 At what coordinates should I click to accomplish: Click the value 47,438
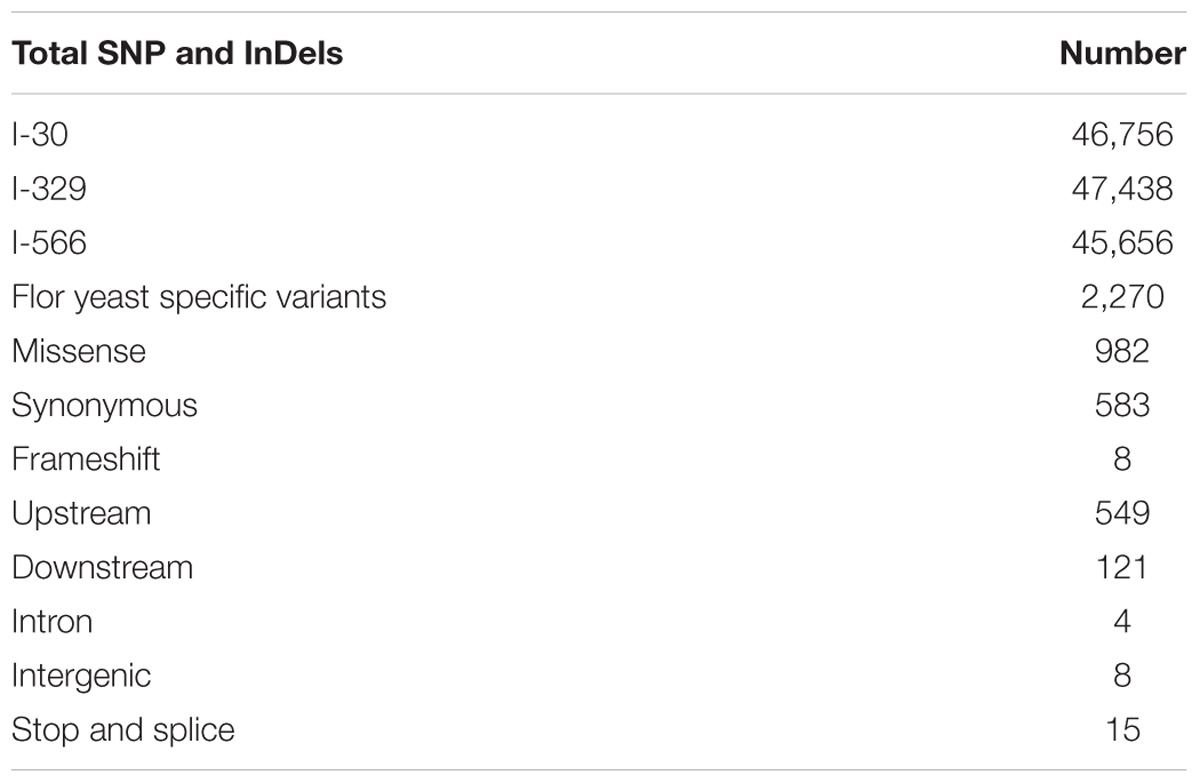[x=1122, y=188]
